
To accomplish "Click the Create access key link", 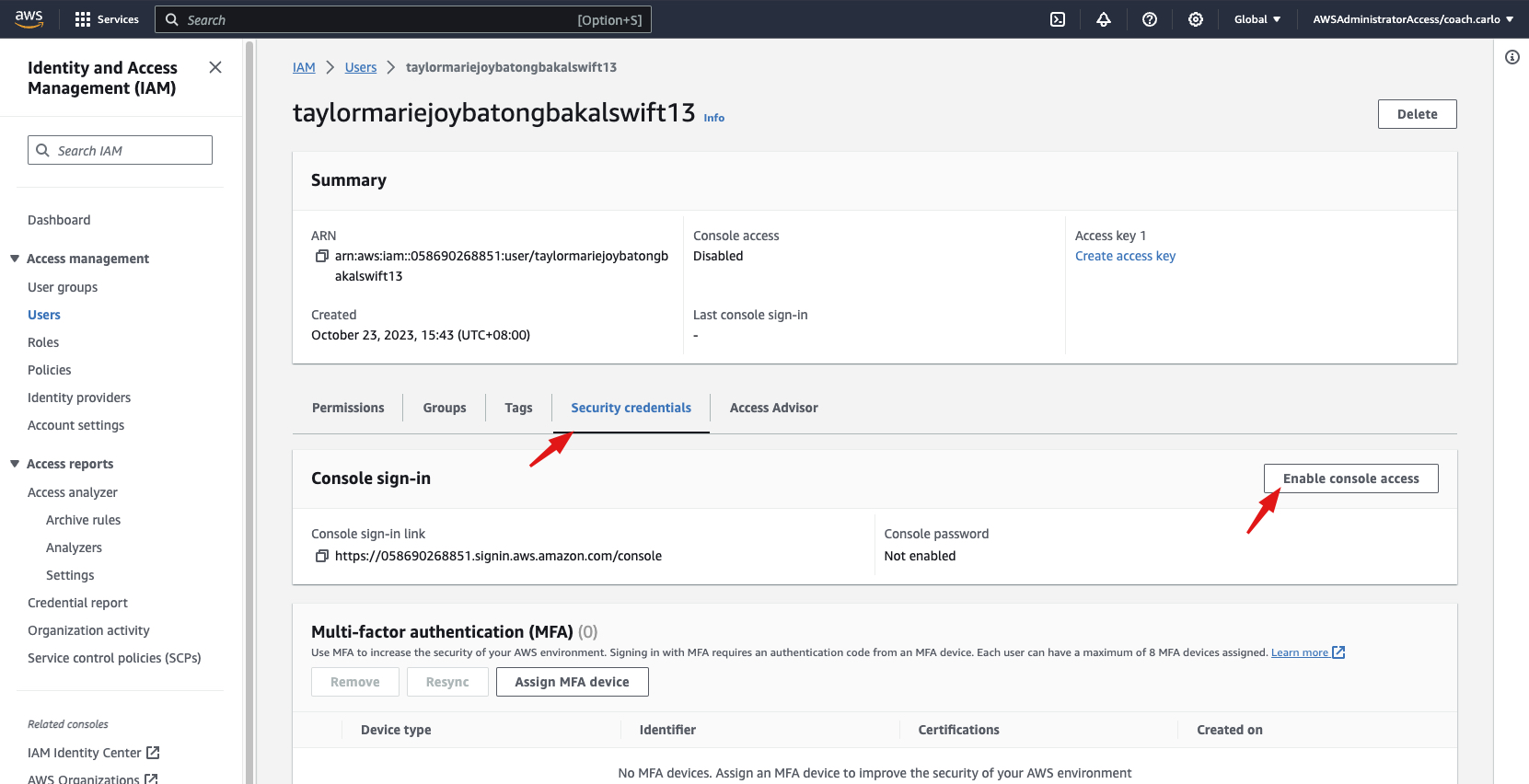I will point(1125,256).
